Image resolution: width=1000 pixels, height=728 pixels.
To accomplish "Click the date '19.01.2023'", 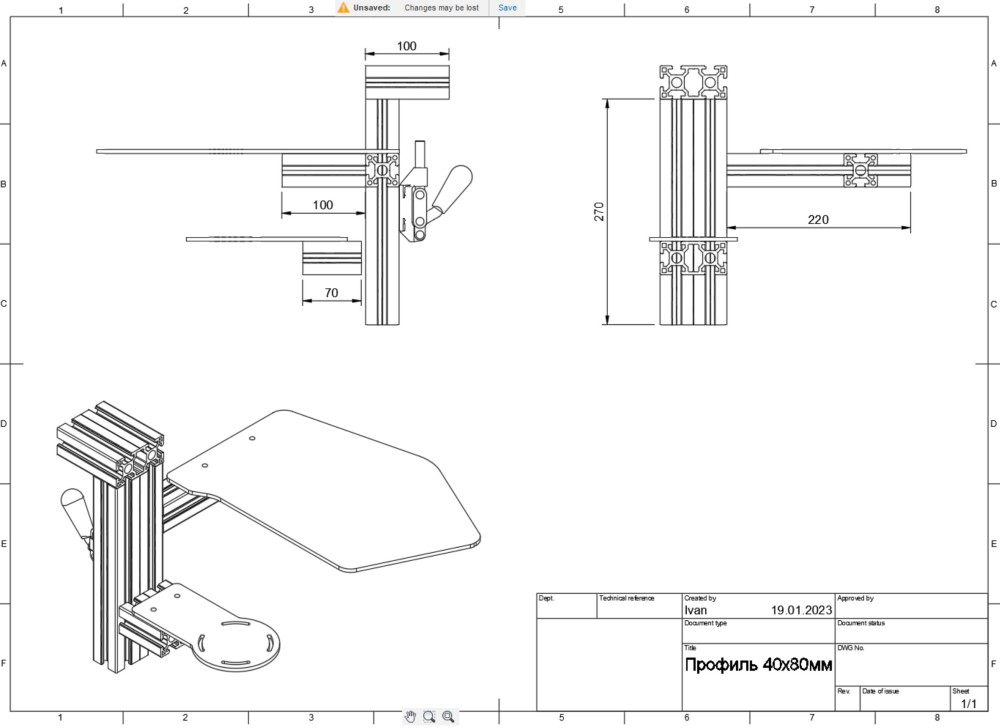I will [x=802, y=610].
